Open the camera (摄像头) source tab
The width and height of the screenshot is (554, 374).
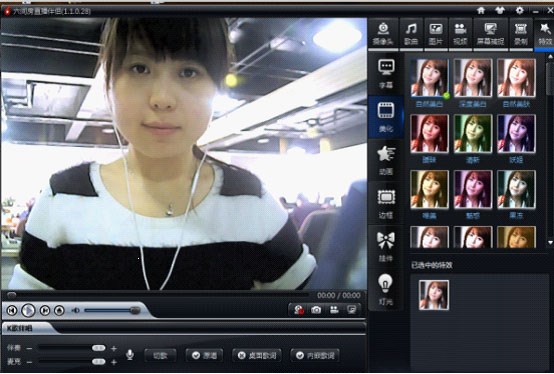point(383,34)
